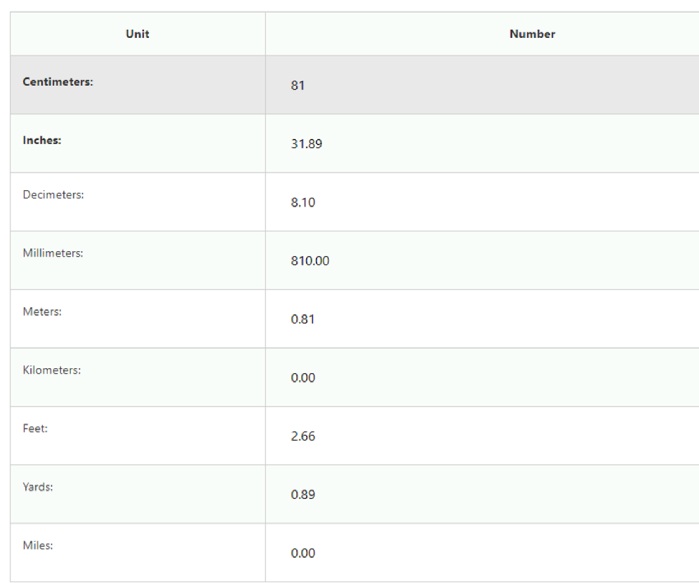Image resolution: width=699 pixels, height=583 pixels.
Task: Click the Millimeters label
Action: 53,253
